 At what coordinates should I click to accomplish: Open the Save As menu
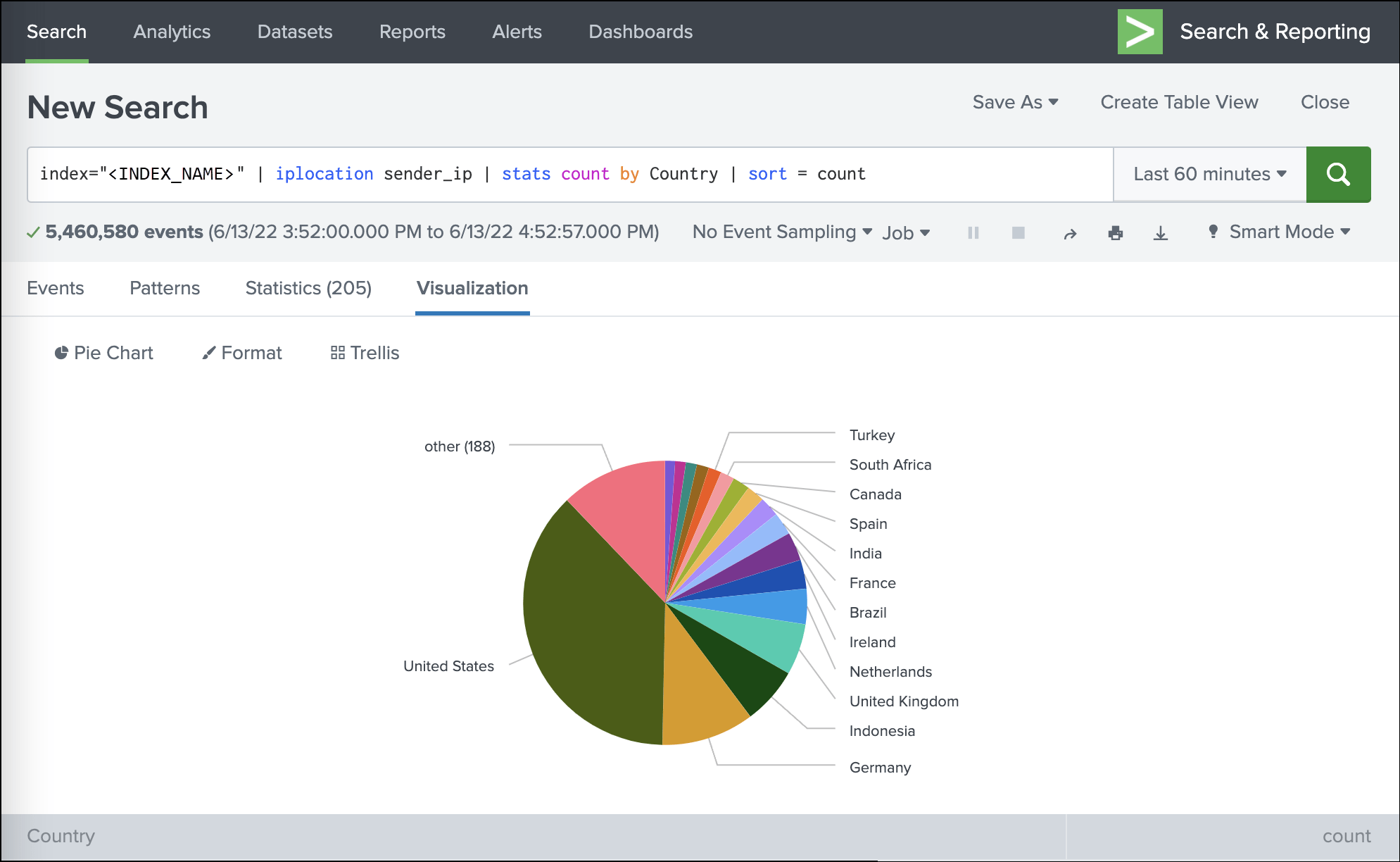(x=1014, y=102)
